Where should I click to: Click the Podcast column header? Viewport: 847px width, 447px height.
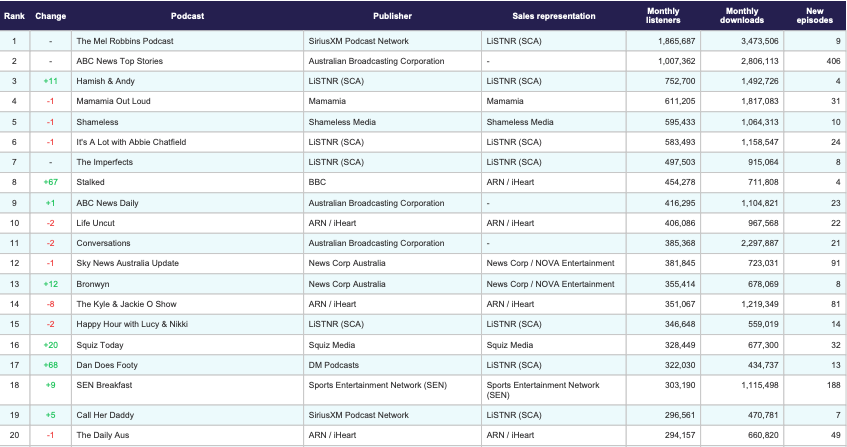click(x=187, y=16)
